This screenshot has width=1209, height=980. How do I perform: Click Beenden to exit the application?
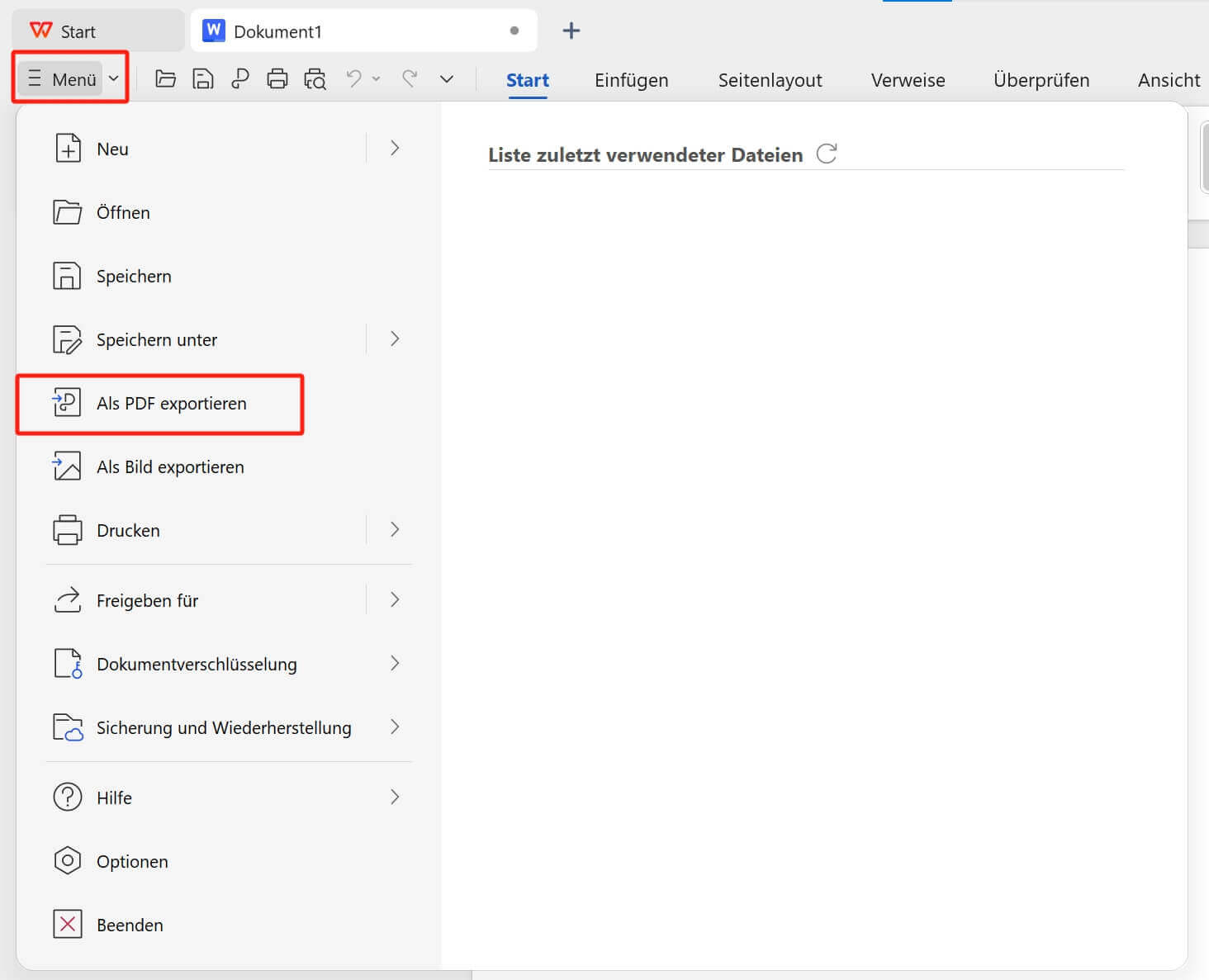coord(130,925)
